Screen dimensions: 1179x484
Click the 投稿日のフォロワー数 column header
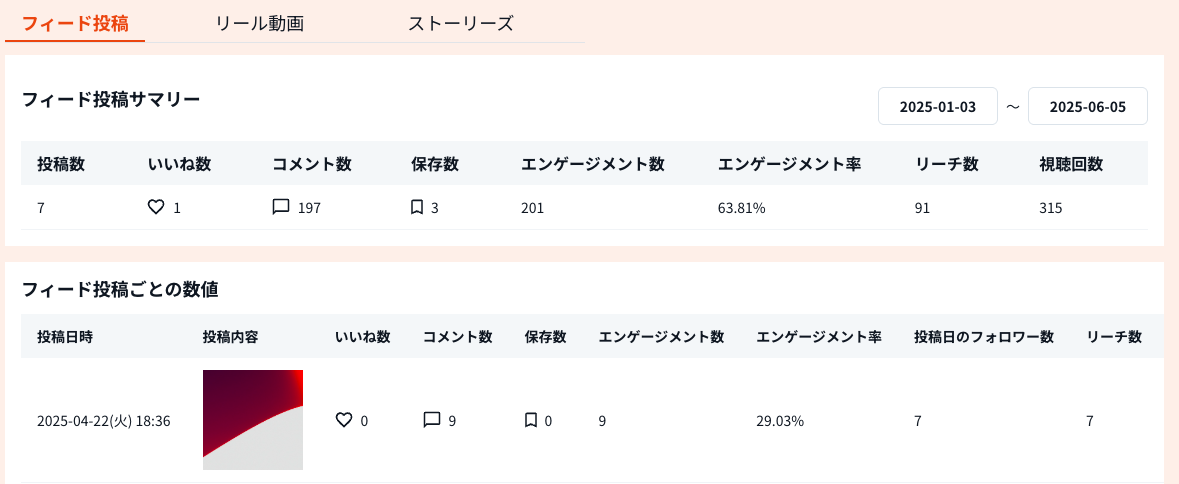click(984, 337)
